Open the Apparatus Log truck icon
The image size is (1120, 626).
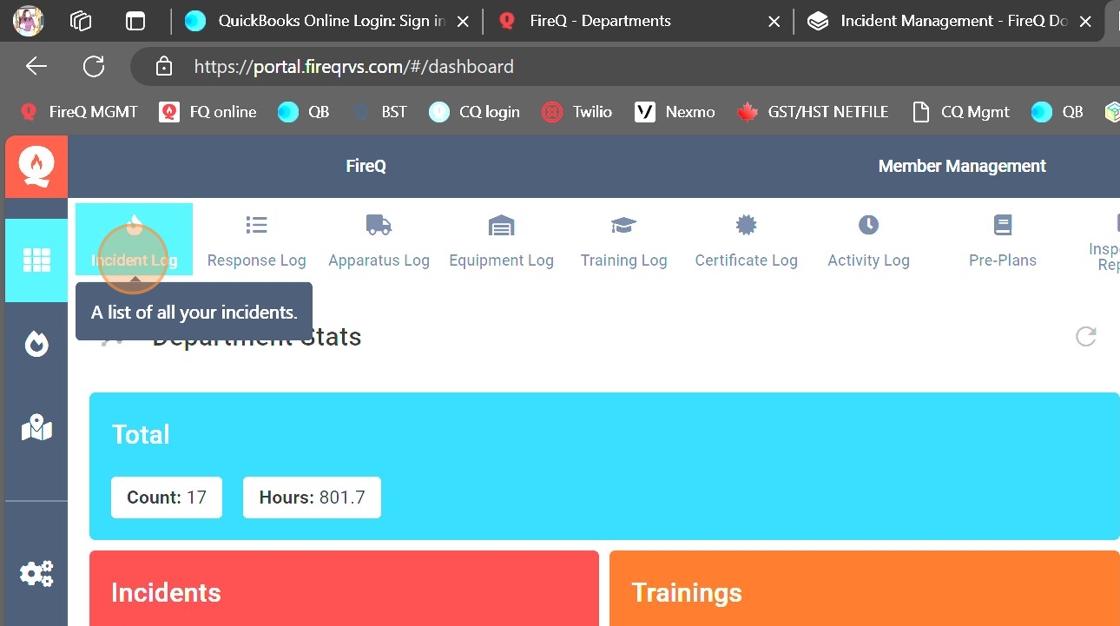pyautogui.click(x=378, y=225)
